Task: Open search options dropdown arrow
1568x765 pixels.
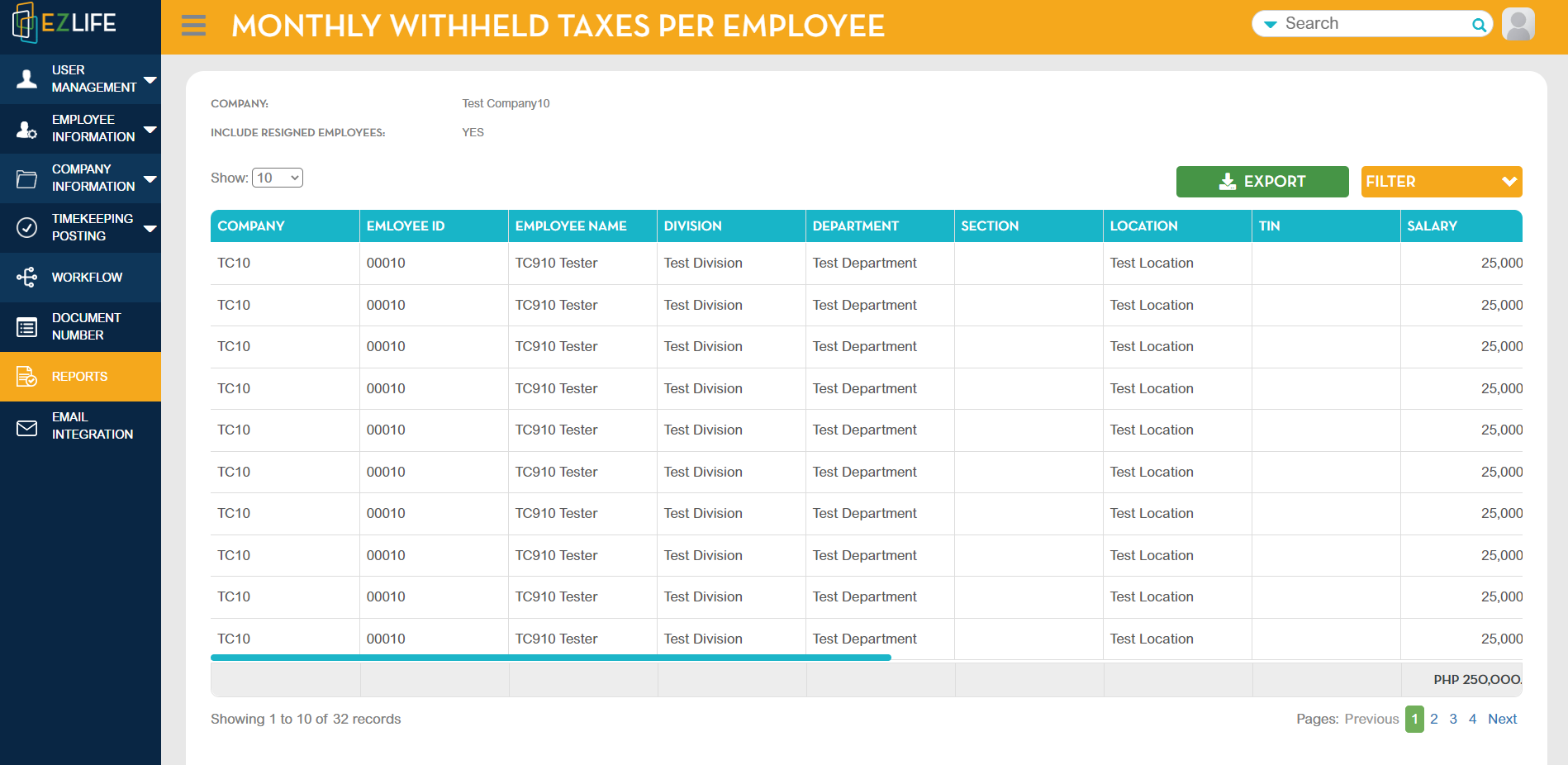Action: click(x=1270, y=25)
